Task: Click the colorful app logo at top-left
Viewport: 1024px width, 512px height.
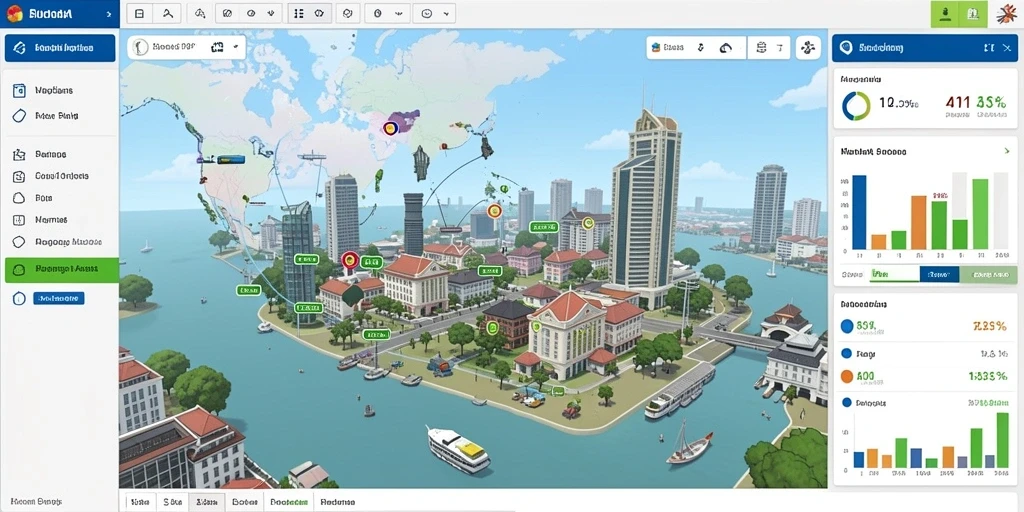Action: pos(14,13)
